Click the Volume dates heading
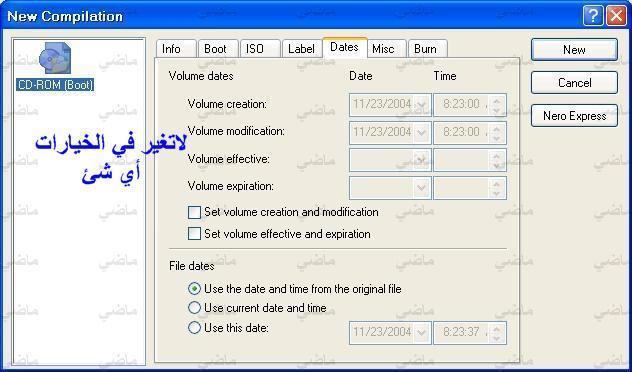Screen dimensions: 632x372 click(201, 76)
